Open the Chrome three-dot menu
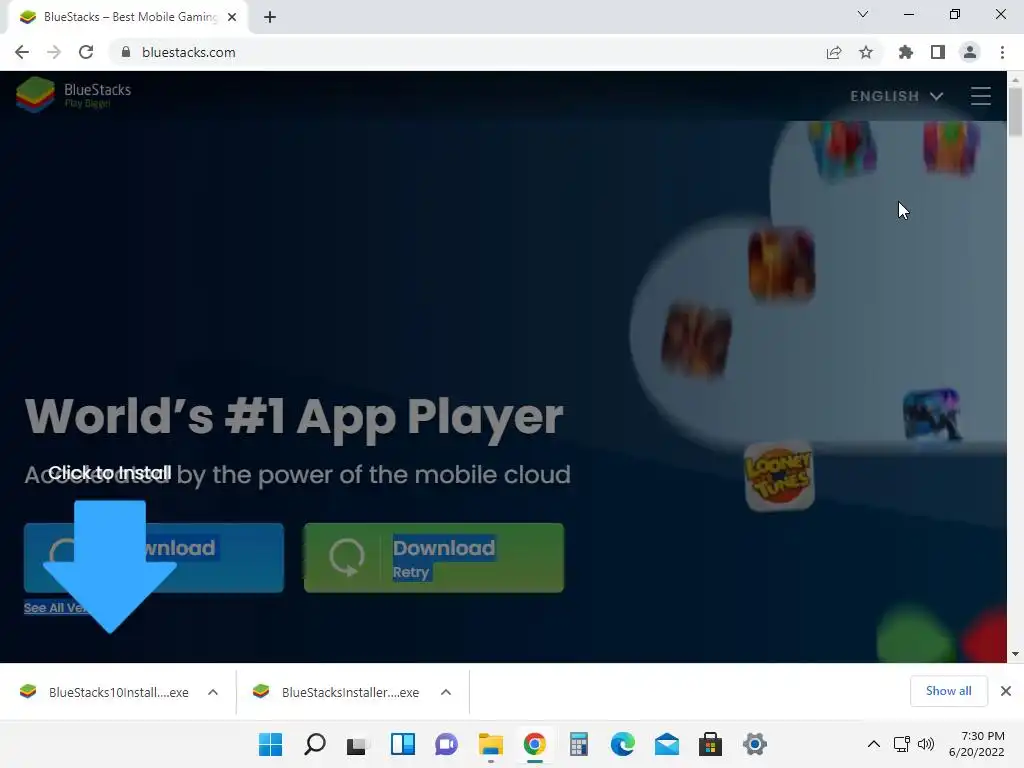 1002,52
